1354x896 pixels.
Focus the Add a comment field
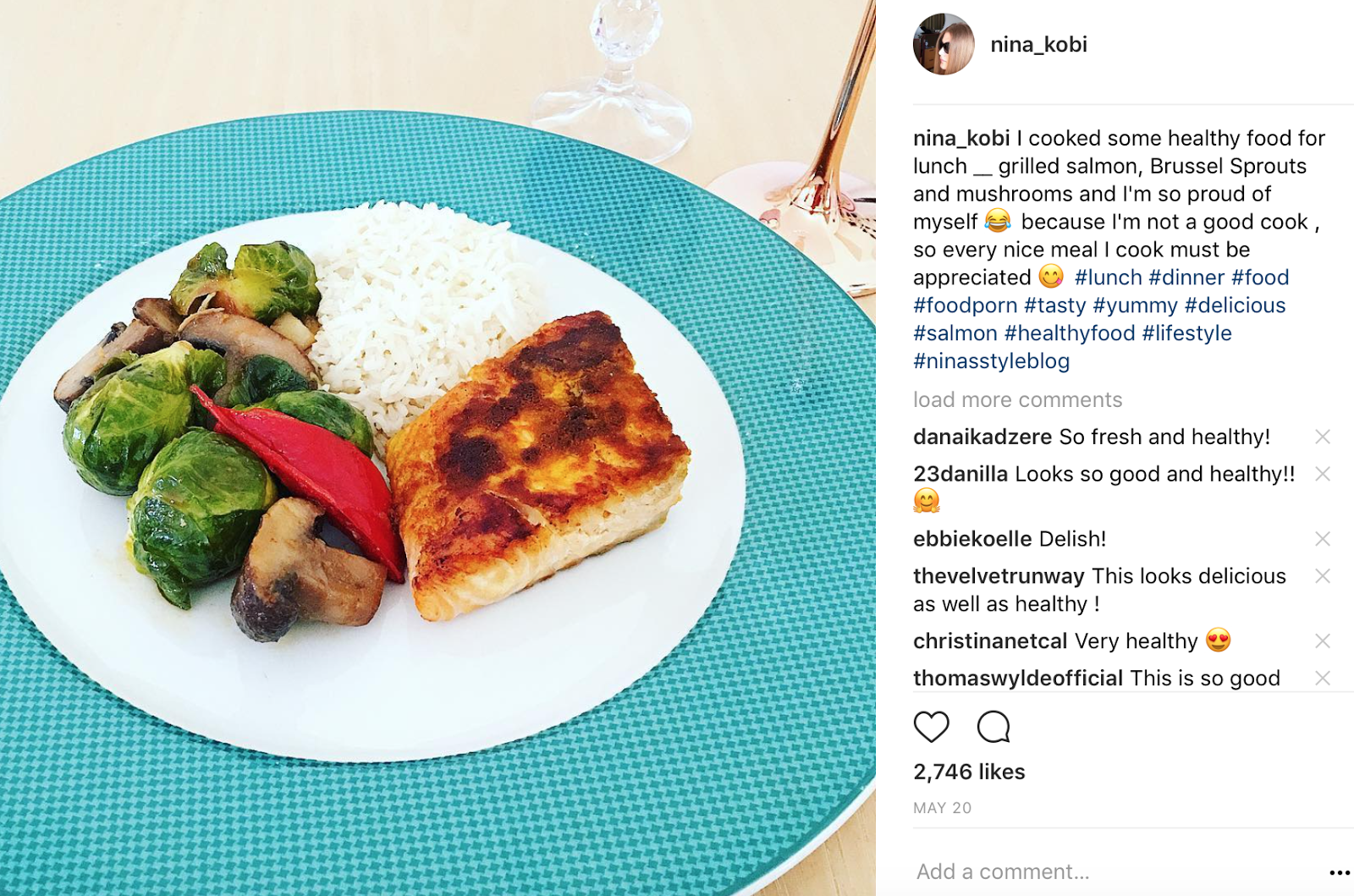(x=1117, y=871)
